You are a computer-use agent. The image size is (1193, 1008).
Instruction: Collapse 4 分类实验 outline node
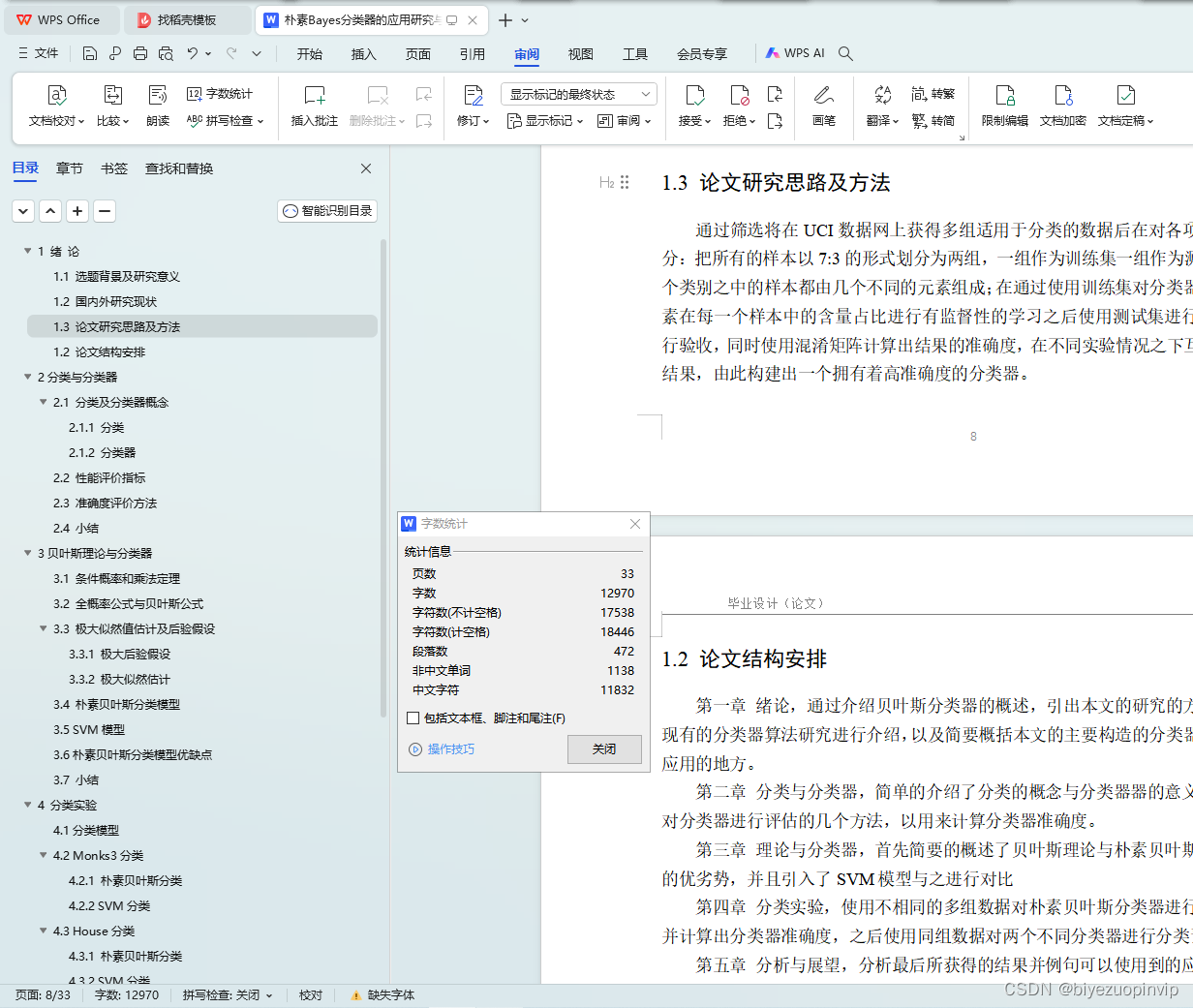tap(27, 805)
